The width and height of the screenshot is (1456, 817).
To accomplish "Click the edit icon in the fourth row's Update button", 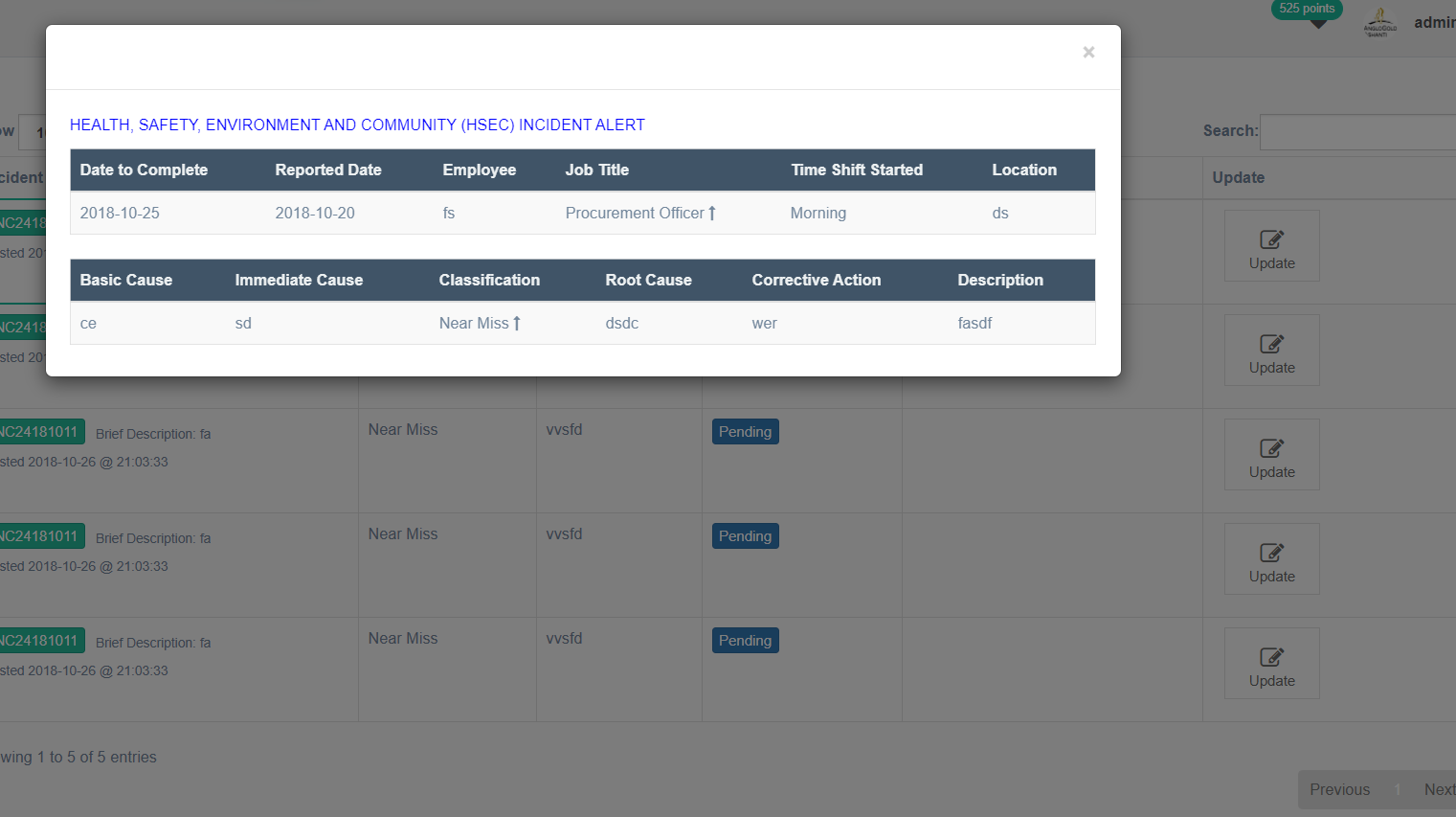I will click(1271, 553).
